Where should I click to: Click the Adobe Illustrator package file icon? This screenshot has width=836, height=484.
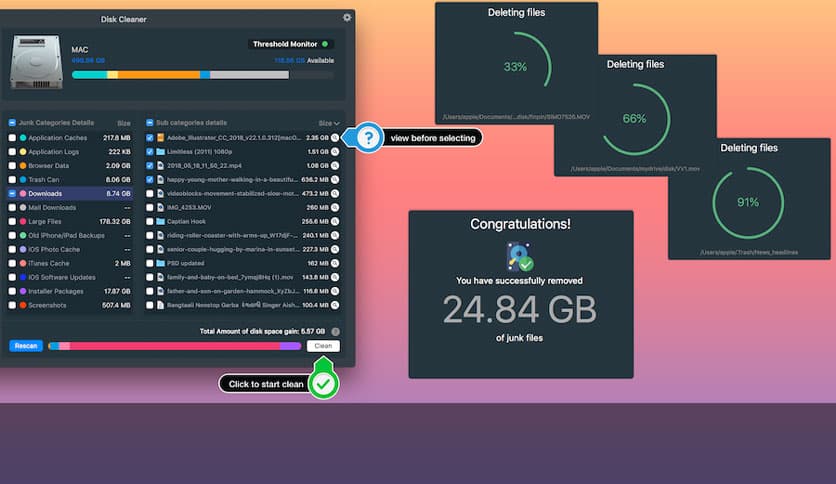coord(160,138)
